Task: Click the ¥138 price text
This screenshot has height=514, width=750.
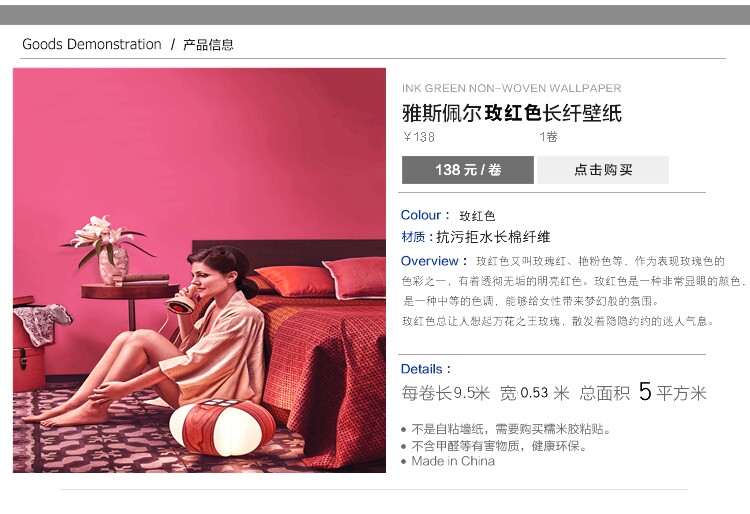Action: (x=419, y=137)
